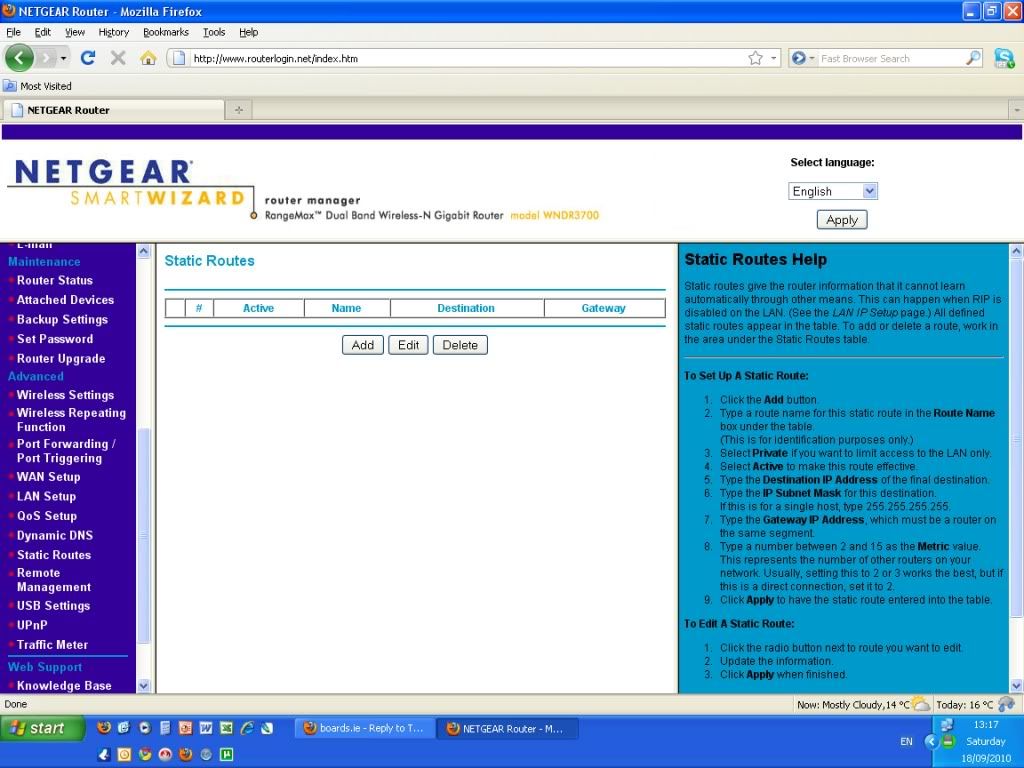Screen dimensions: 1024x768
Task: Open the View menu
Action: [74, 32]
